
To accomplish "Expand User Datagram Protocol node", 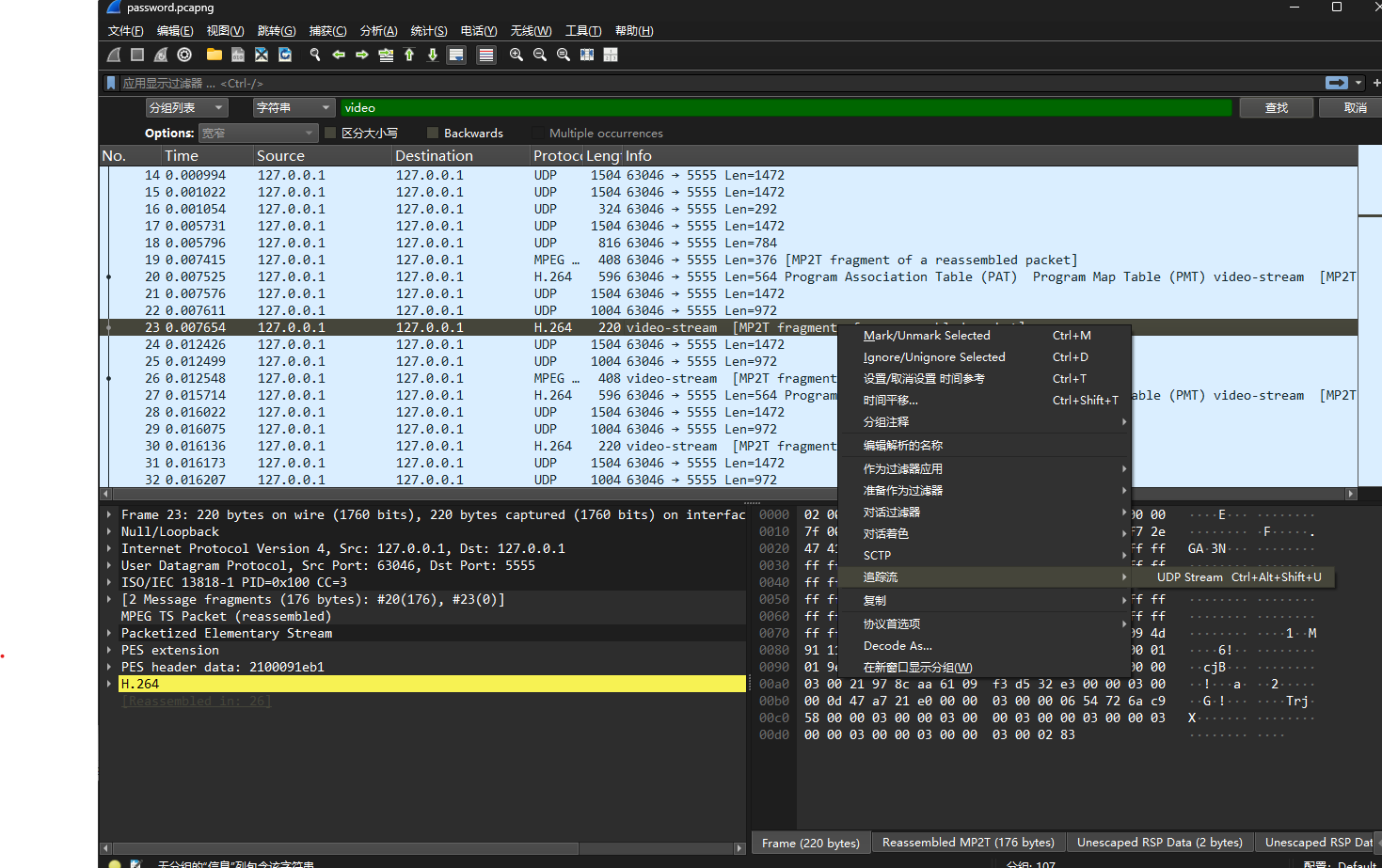I will click(109, 565).
